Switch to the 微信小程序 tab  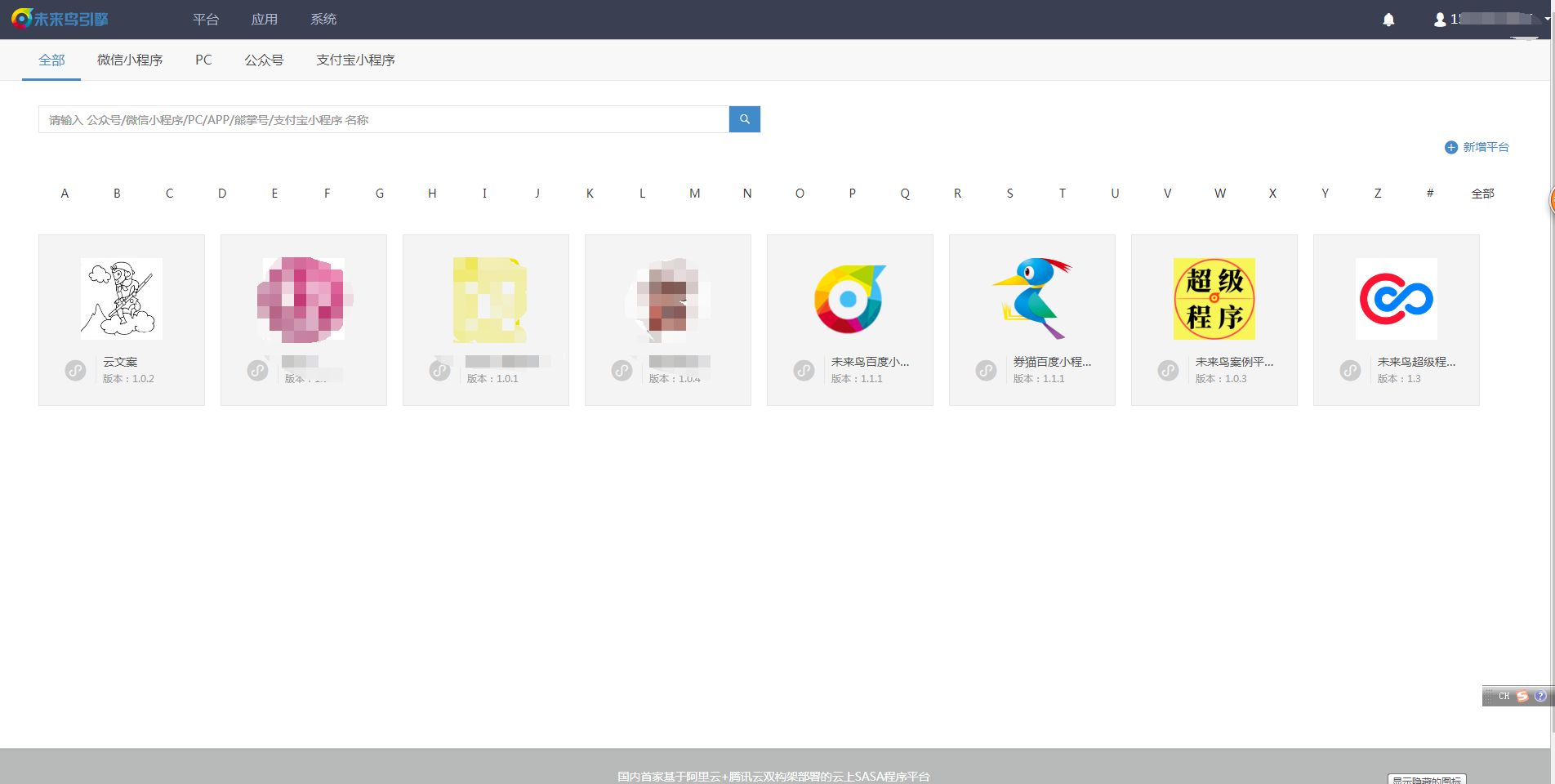[130, 60]
